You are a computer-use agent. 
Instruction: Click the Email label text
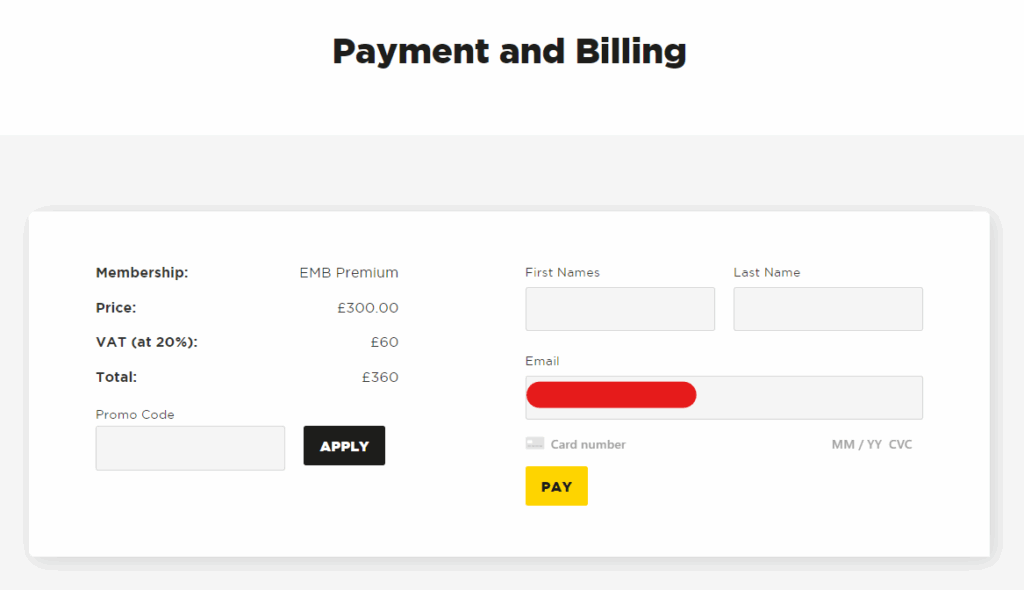pyautogui.click(x=542, y=361)
